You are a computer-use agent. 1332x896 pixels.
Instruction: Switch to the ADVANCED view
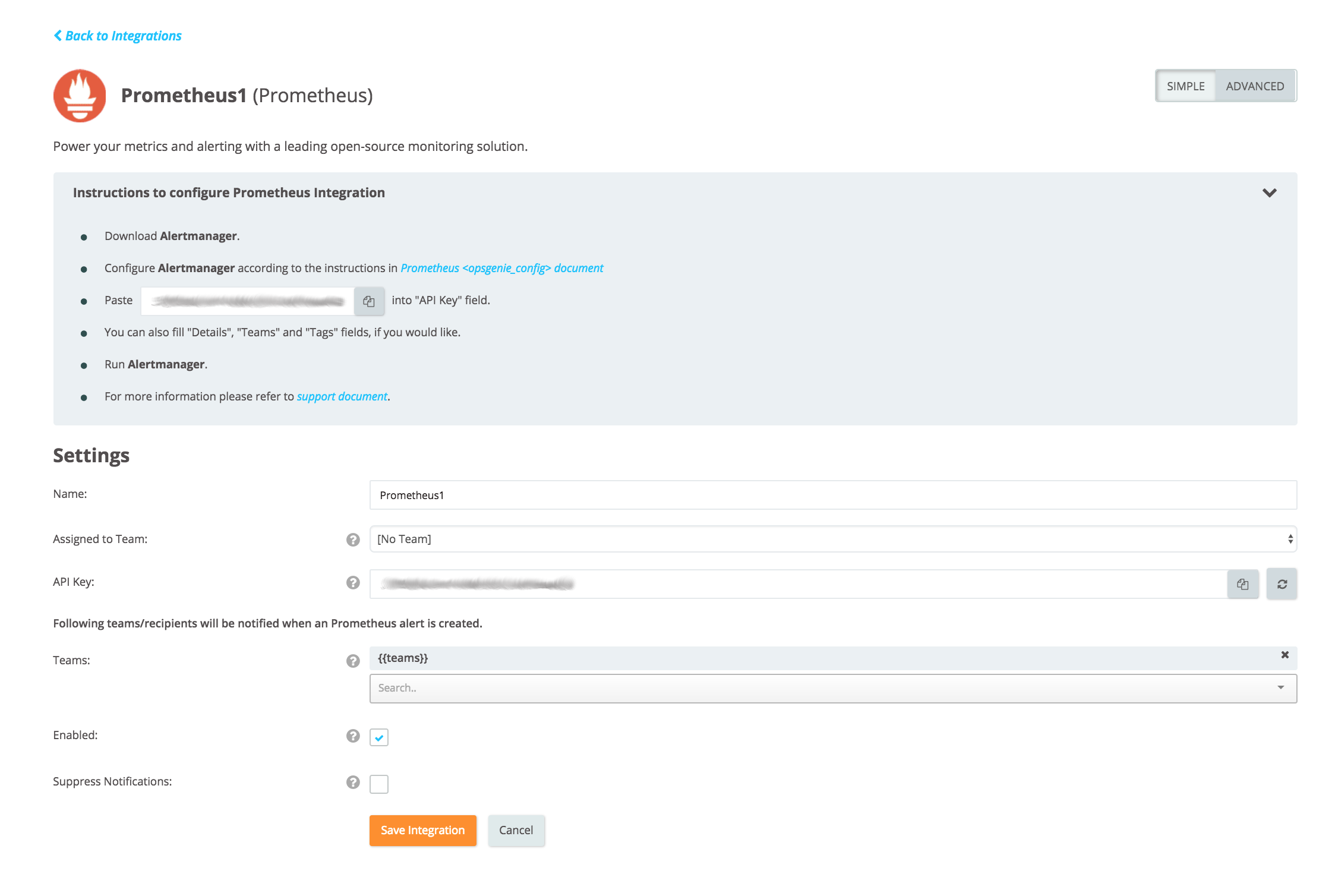pos(1255,86)
